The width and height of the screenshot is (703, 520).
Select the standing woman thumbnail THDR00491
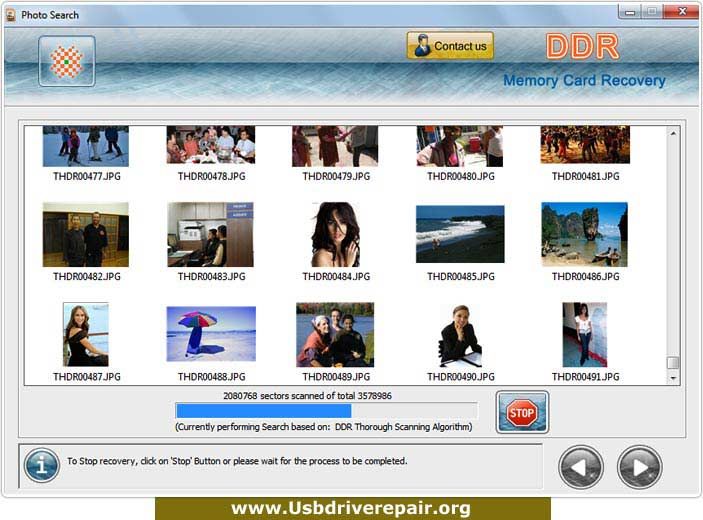(x=585, y=334)
